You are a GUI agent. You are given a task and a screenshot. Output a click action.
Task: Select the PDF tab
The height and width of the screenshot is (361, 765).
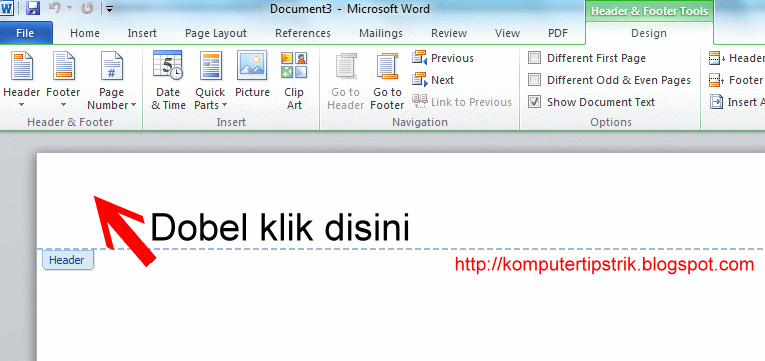tap(558, 33)
